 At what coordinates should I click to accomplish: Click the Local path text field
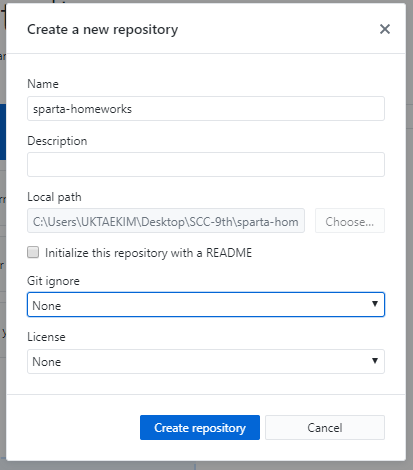click(x=166, y=221)
